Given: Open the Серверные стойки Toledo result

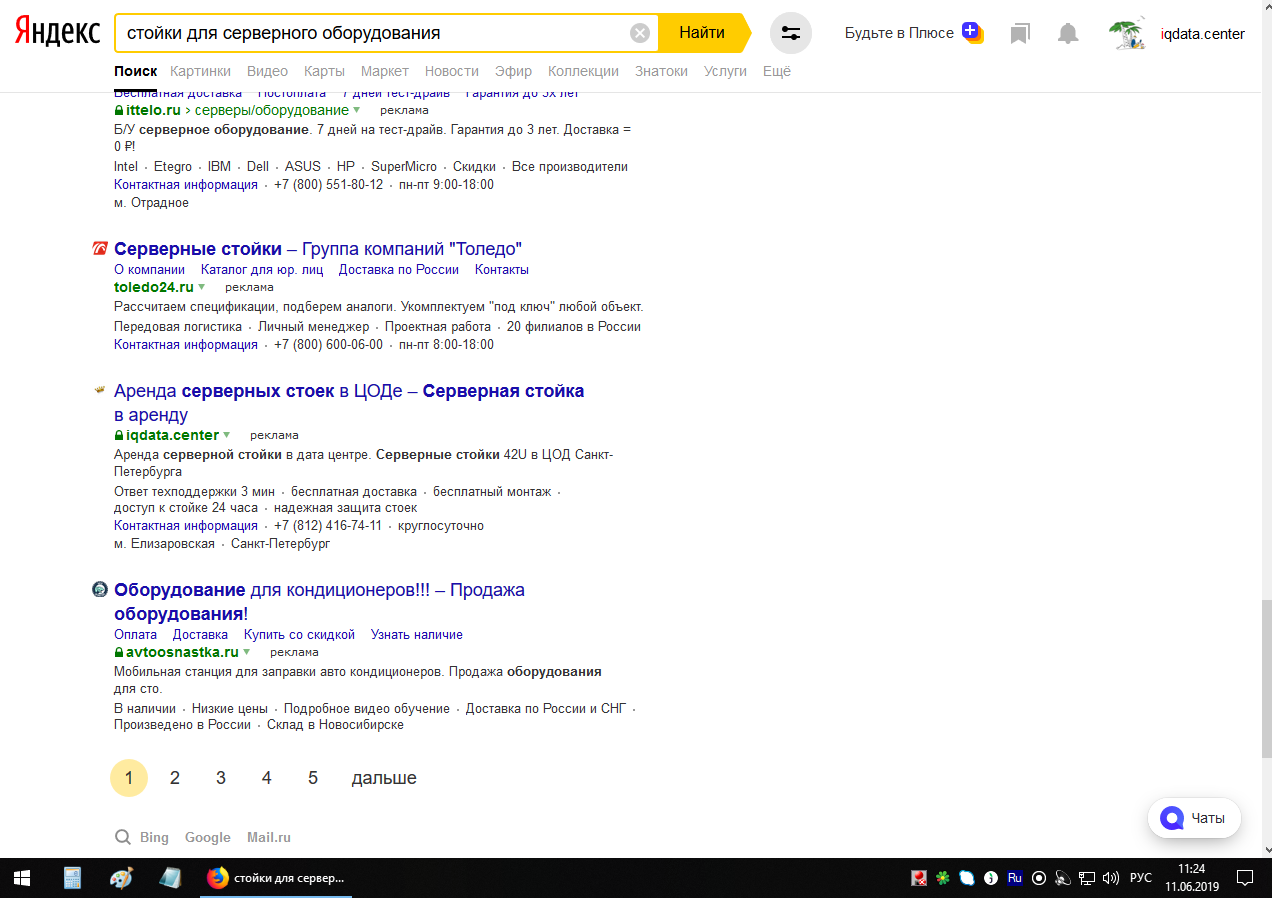Looking at the screenshot, I should click(x=318, y=249).
